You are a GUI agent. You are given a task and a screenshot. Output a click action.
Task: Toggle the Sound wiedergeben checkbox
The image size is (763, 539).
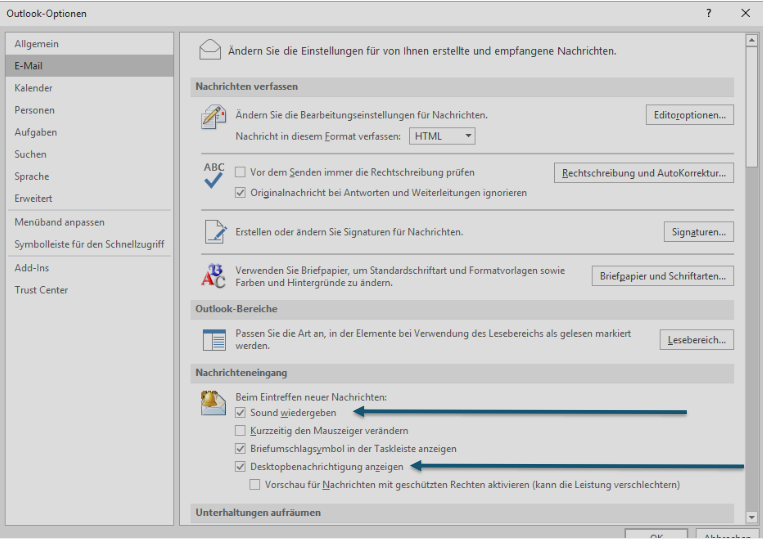240,413
